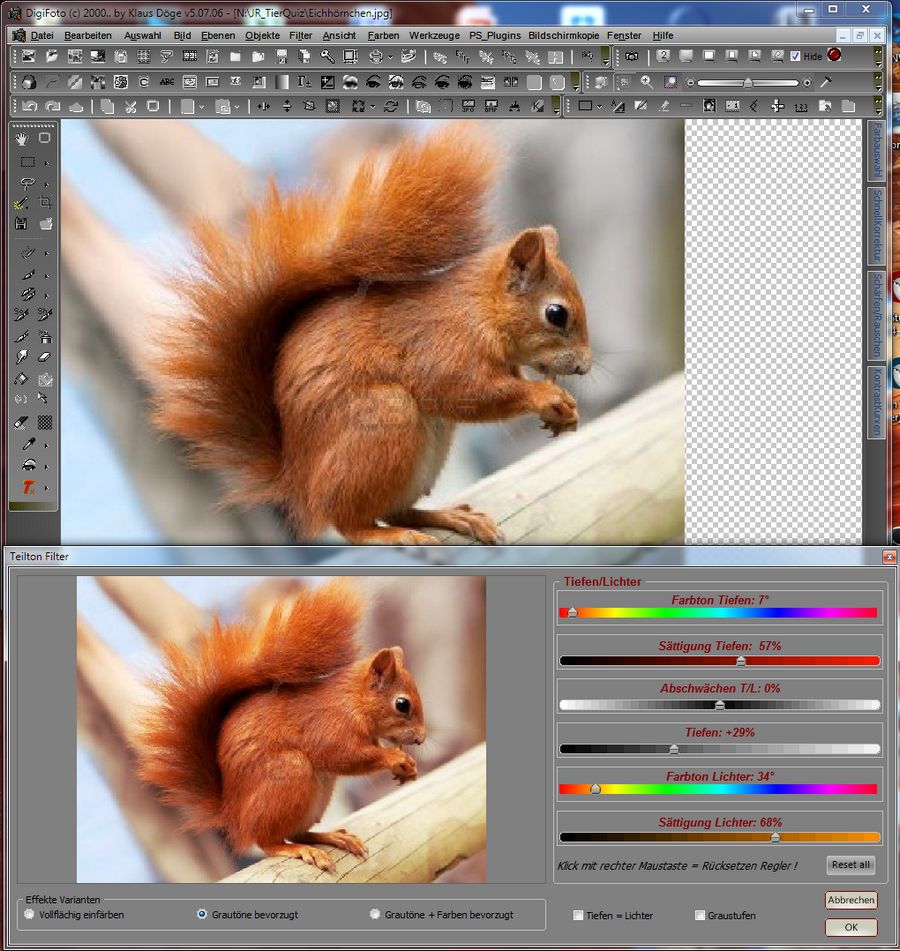Click the Sättigung Tiefen slider handle
The height and width of the screenshot is (951, 900).
pos(741,661)
